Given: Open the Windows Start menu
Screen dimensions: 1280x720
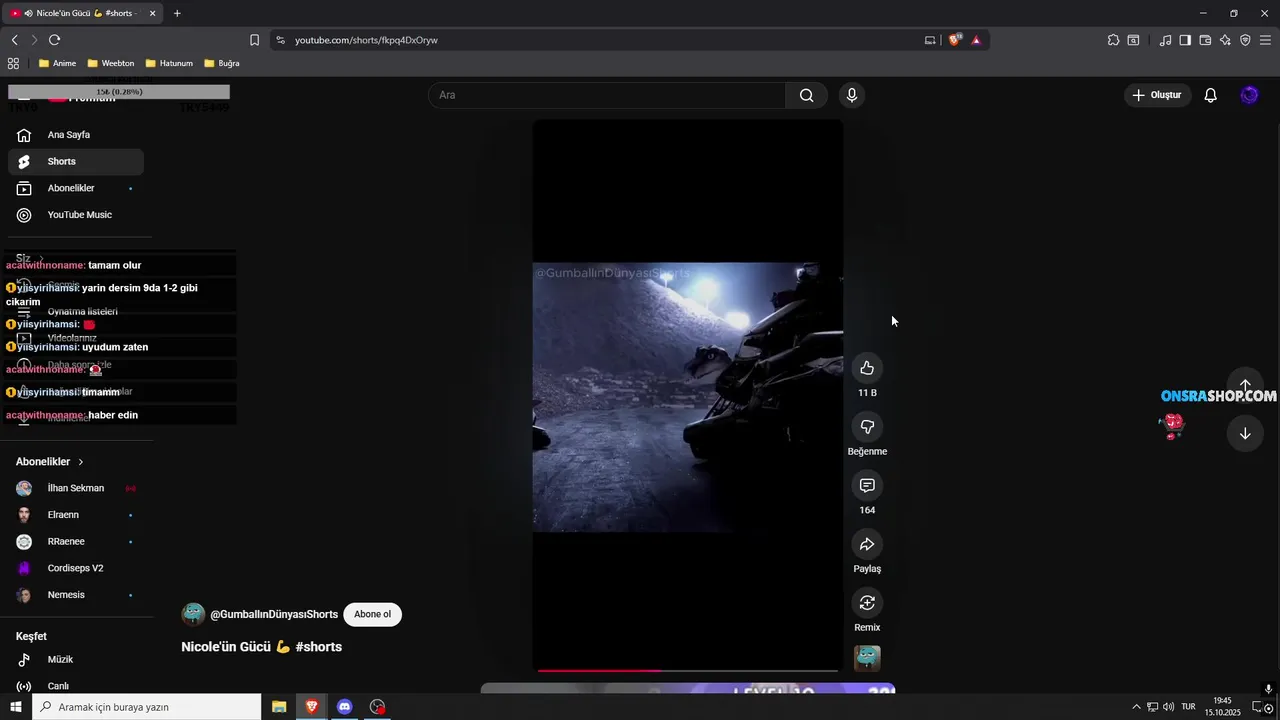Looking at the screenshot, I should coord(16,707).
